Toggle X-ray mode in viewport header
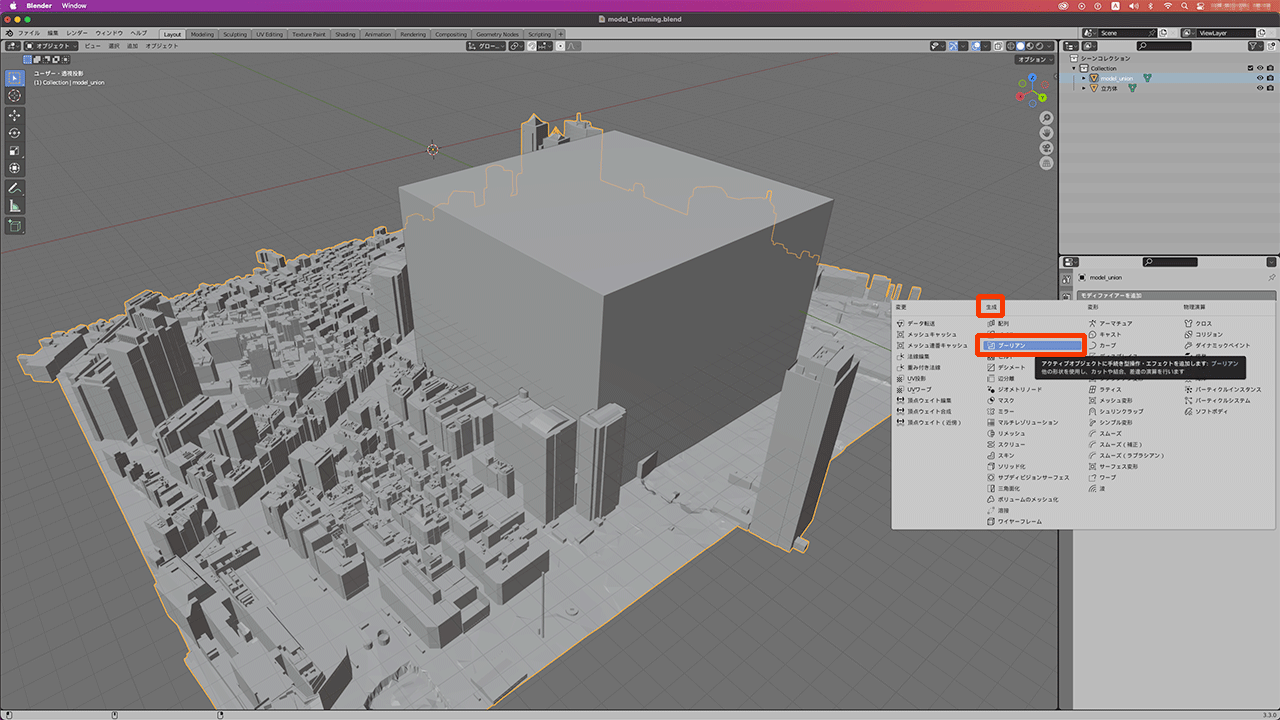This screenshot has height=720, width=1280. click(x=998, y=46)
